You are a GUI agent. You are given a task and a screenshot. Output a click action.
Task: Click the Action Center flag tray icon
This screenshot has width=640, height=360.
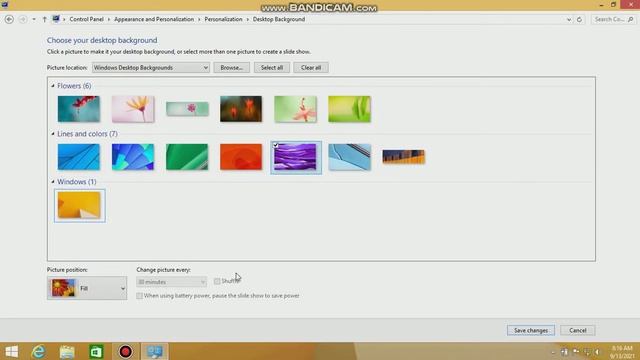tap(576, 351)
